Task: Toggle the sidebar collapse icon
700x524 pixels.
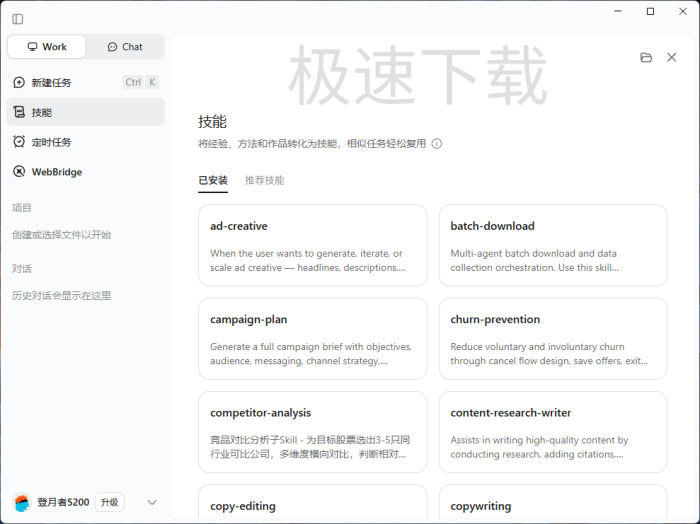Action: (x=18, y=19)
